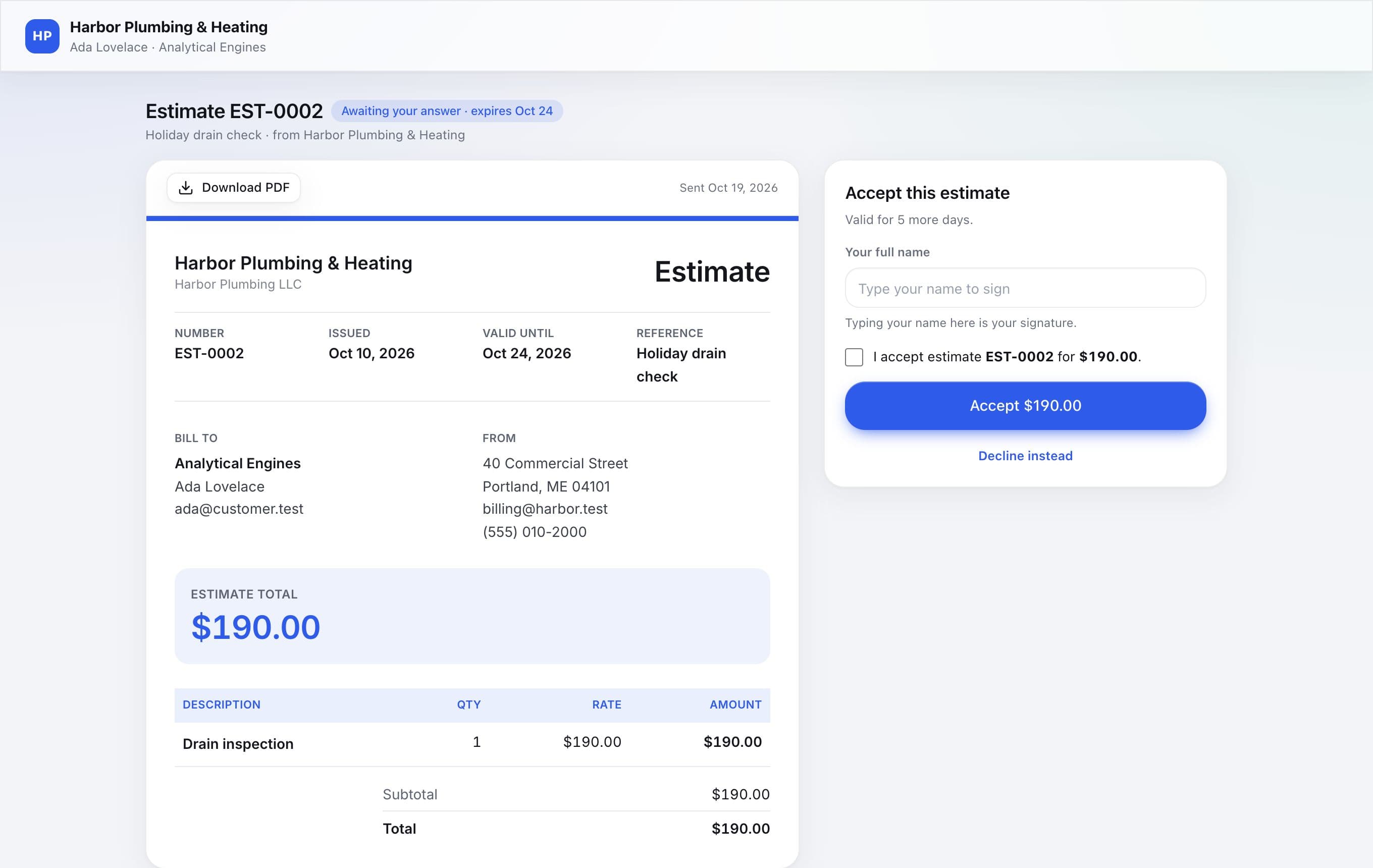Click the 'Drain inspection' line item
The height and width of the screenshot is (868, 1373).
238,744
